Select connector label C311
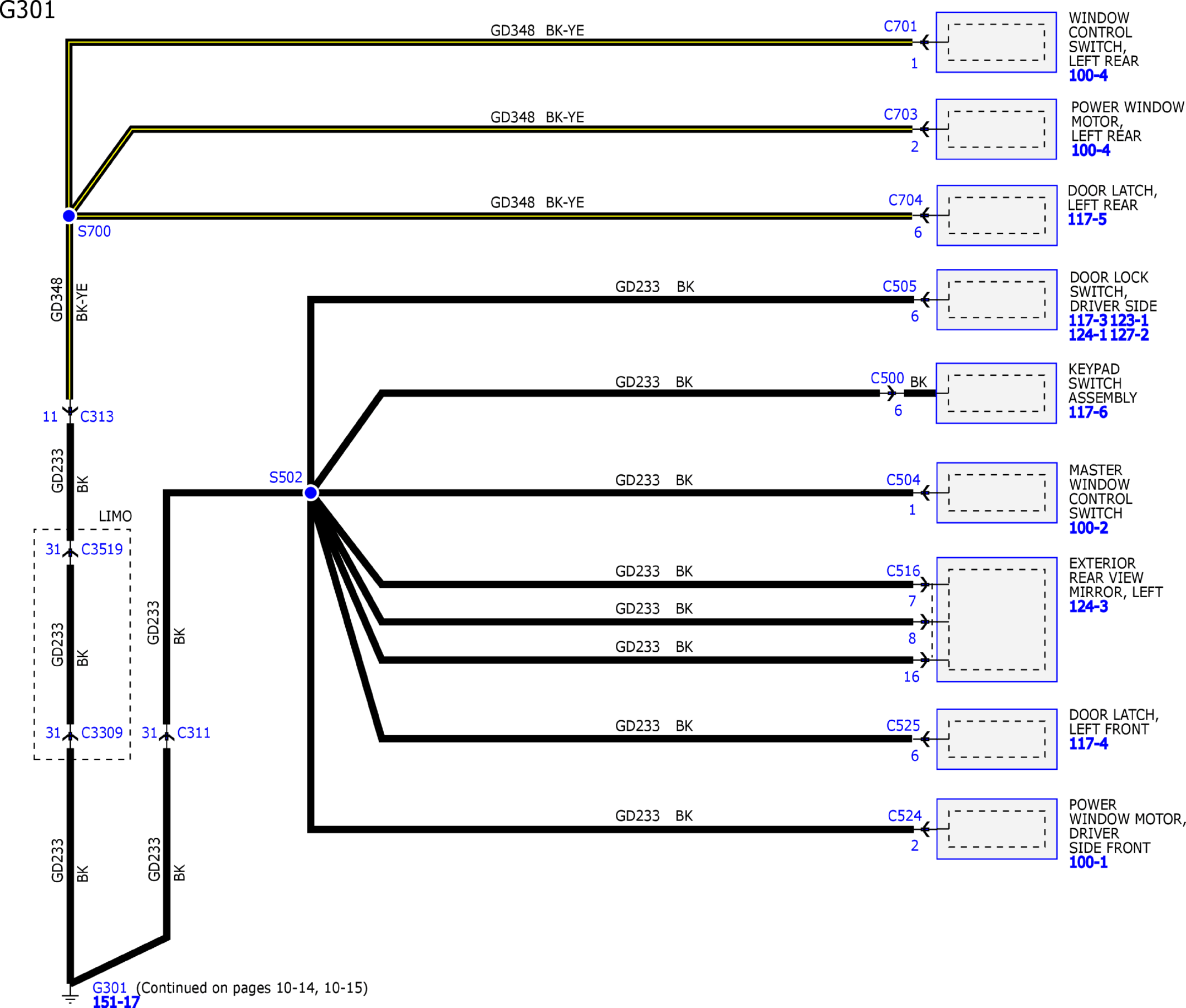Viewport: 1186px width, 1008px height. pos(194,732)
